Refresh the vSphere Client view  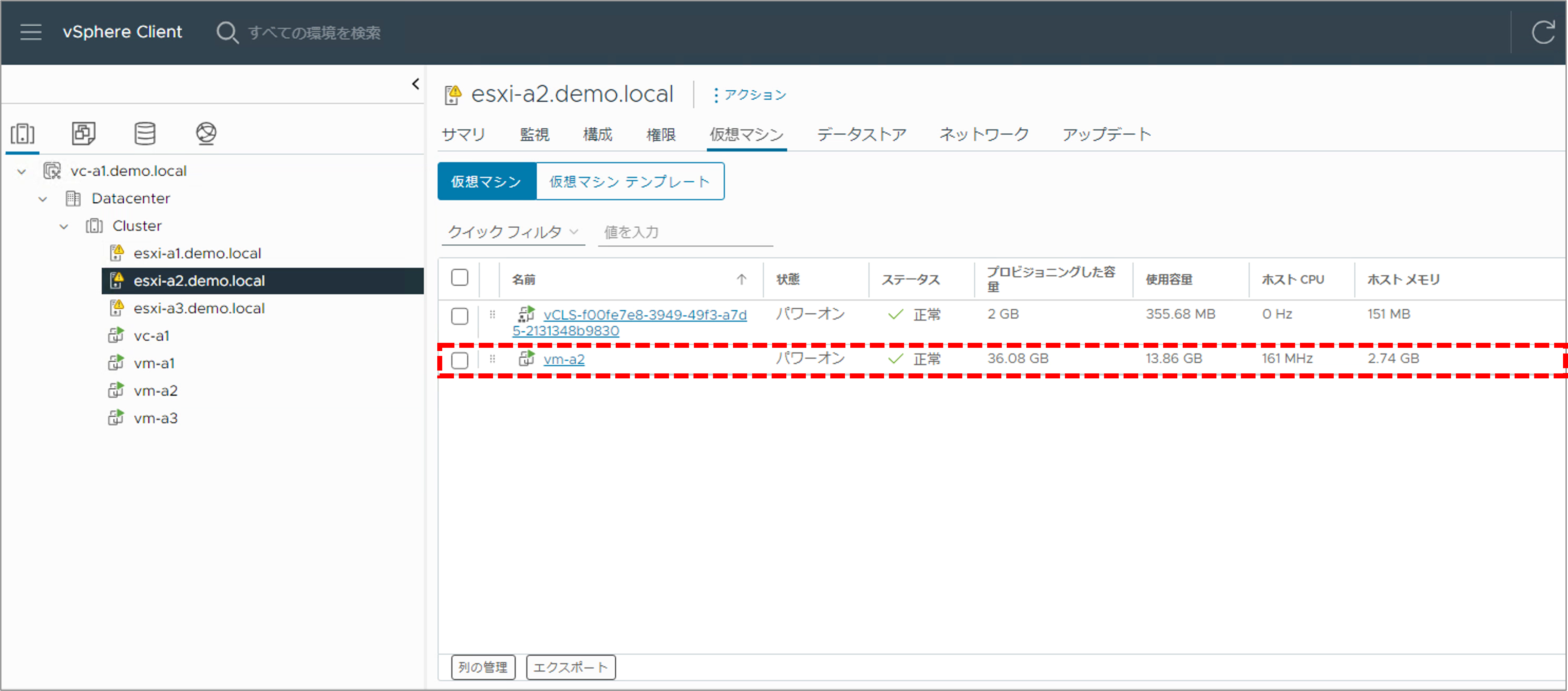pos(1543,32)
